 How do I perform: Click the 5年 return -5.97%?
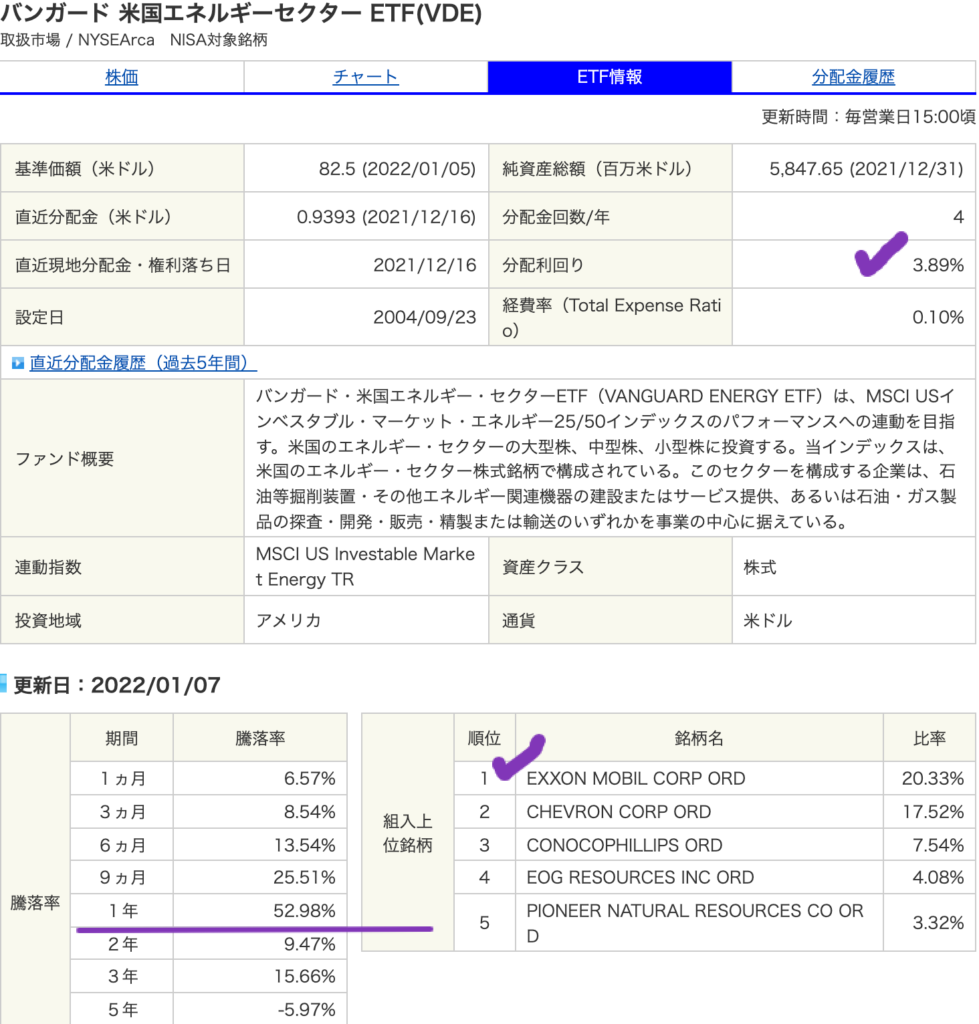[x=306, y=1010]
